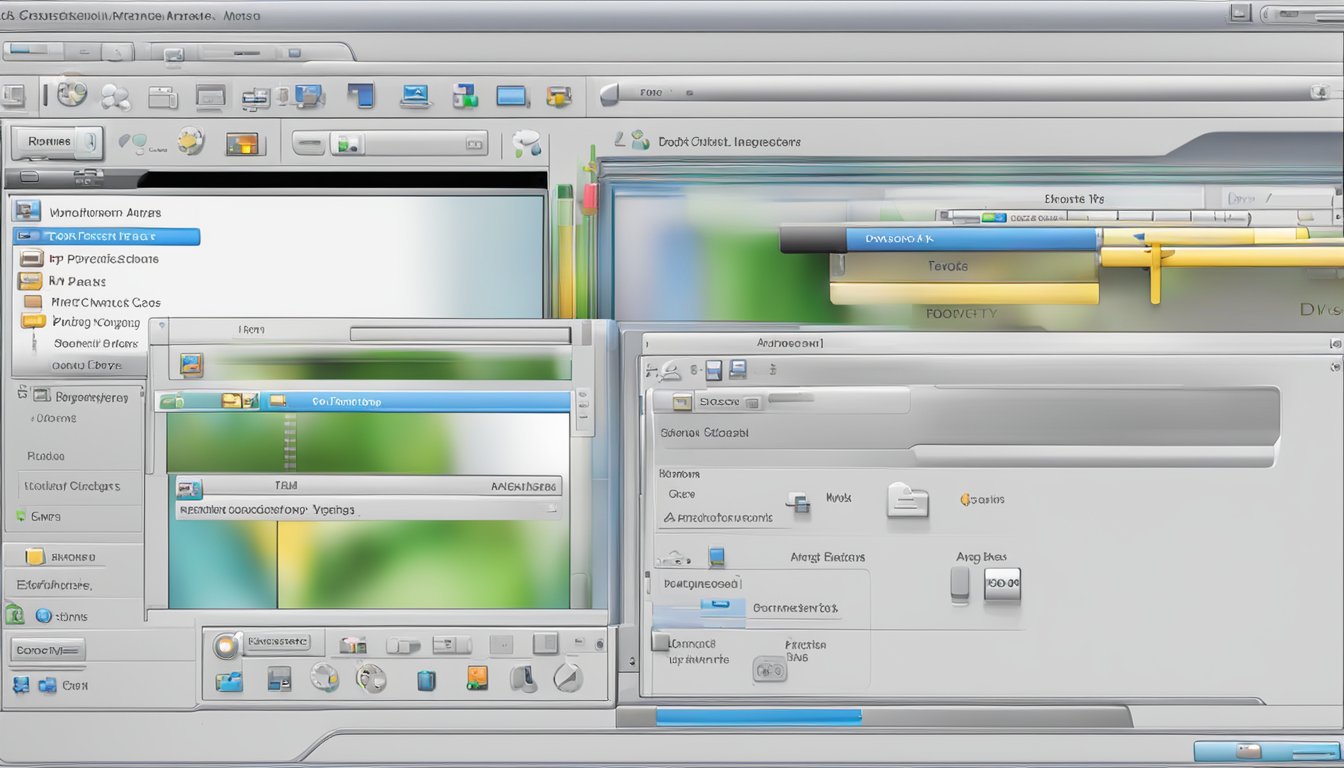This screenshot has height=768, width=1344.
Task: Click the Sivre item with green icon
Action: coord(39,517)
